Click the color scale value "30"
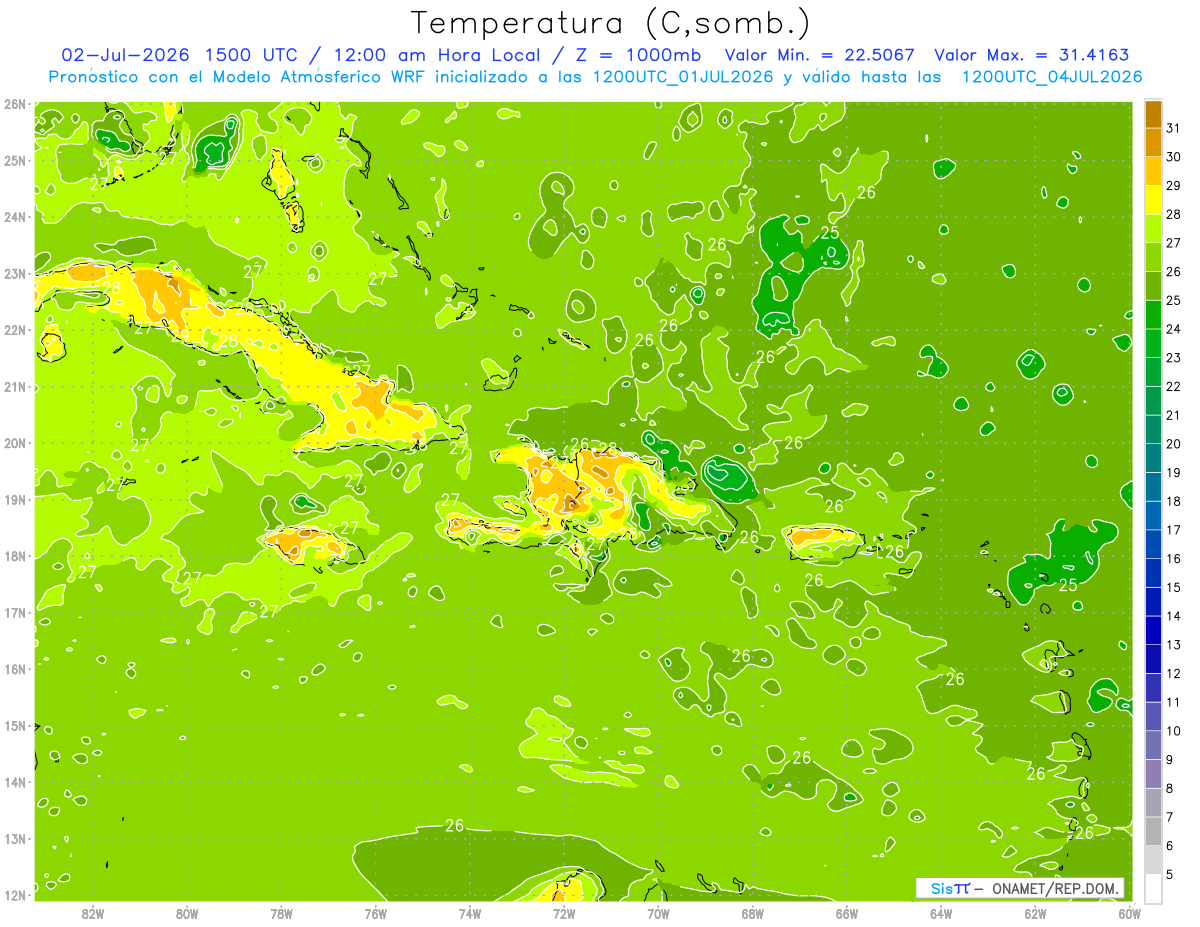This screenshot has width=1200, height=927. pyautogui.click(x=1174, y=157)
